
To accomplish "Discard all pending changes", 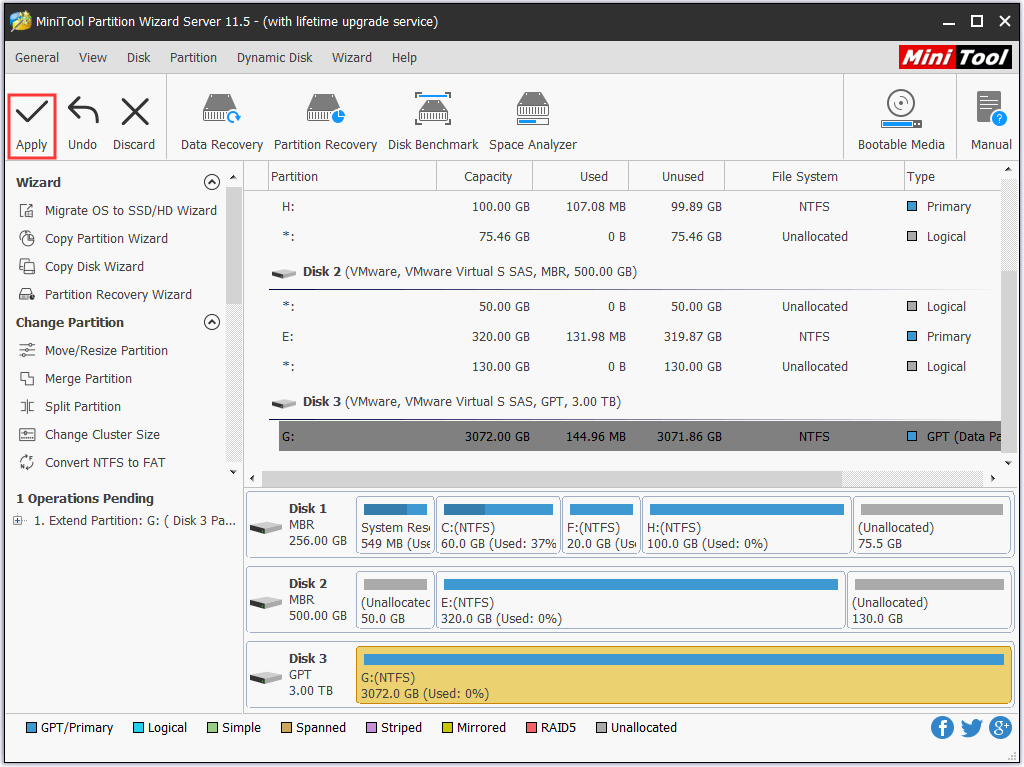I will 134,125.
